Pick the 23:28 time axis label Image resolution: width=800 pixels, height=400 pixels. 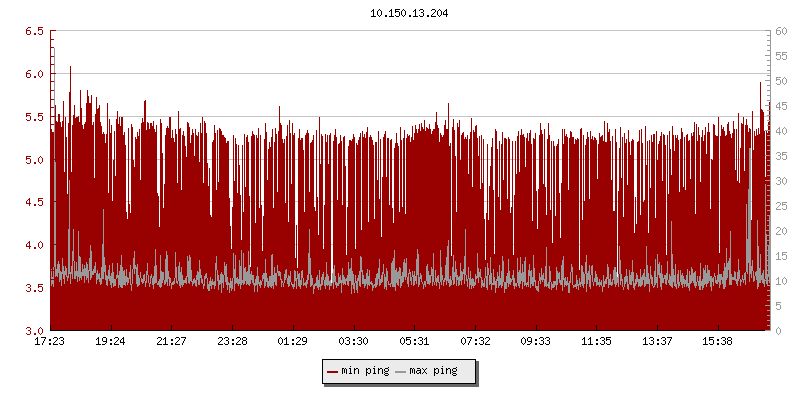(232, 341)
